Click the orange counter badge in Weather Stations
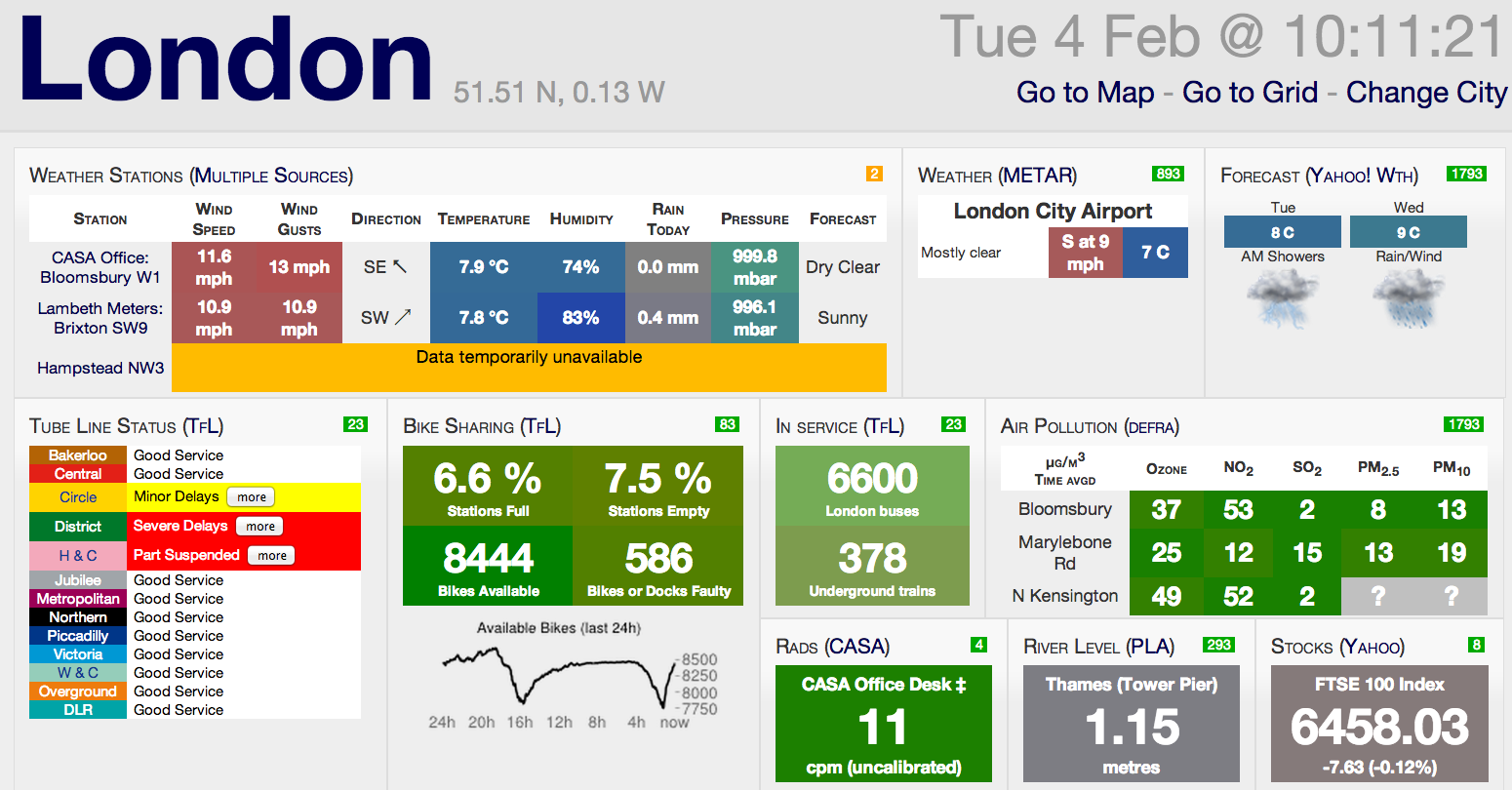This screenshot has width=1512, height=790. point(874,174)
